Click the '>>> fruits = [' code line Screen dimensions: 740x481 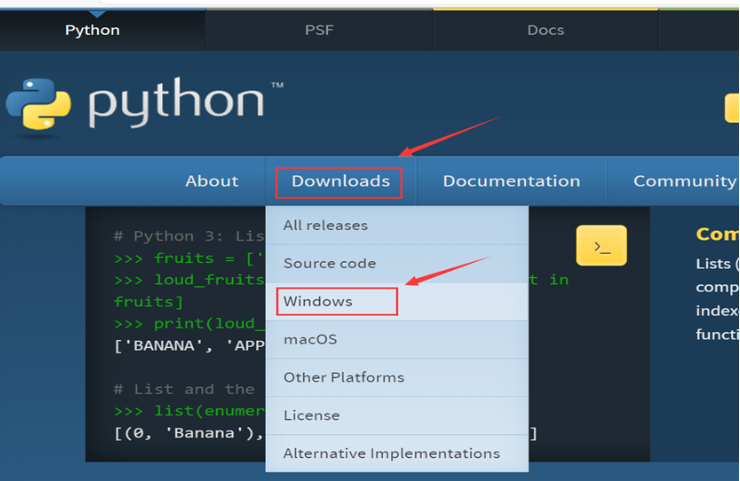[189, 258]
